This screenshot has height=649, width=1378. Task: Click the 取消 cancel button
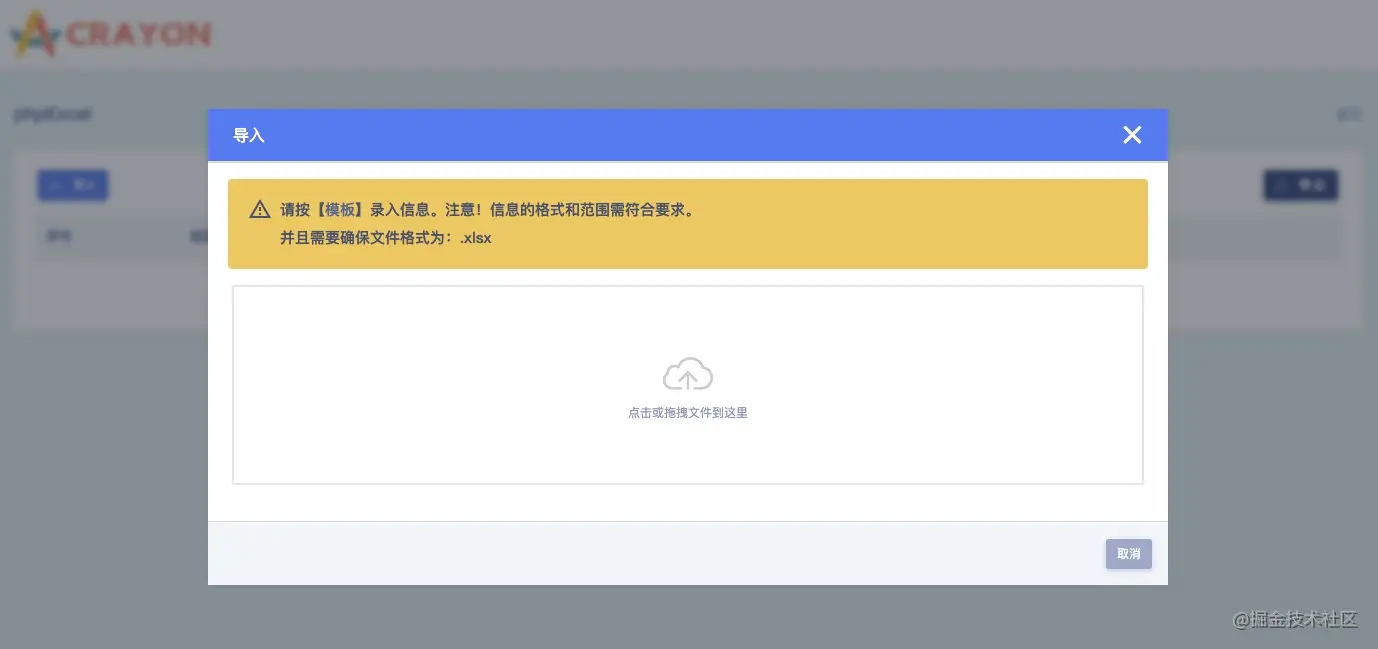coord(1128,553)
